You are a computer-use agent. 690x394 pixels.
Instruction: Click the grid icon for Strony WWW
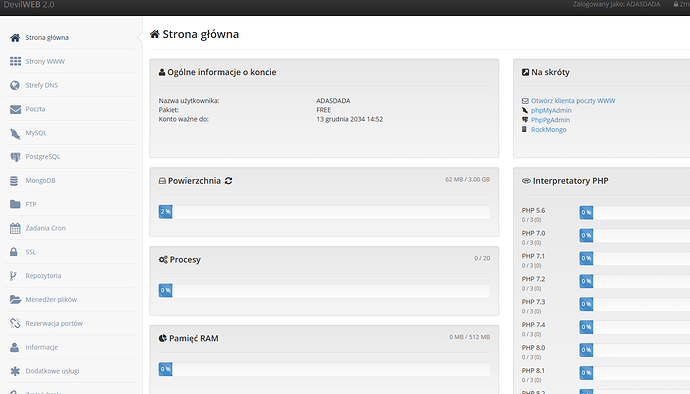coord(15,62)
